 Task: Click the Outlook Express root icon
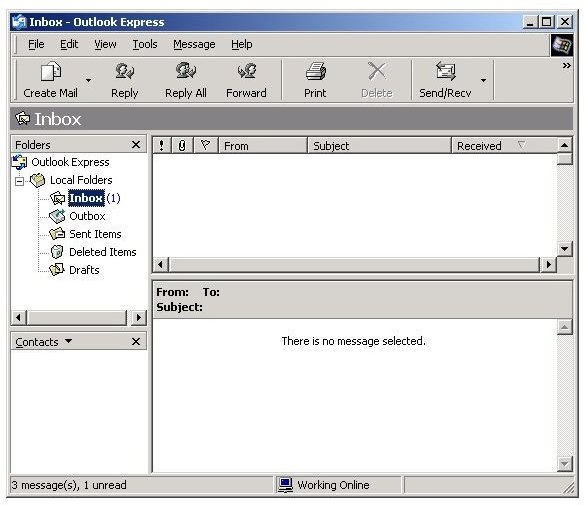[19, 162]
